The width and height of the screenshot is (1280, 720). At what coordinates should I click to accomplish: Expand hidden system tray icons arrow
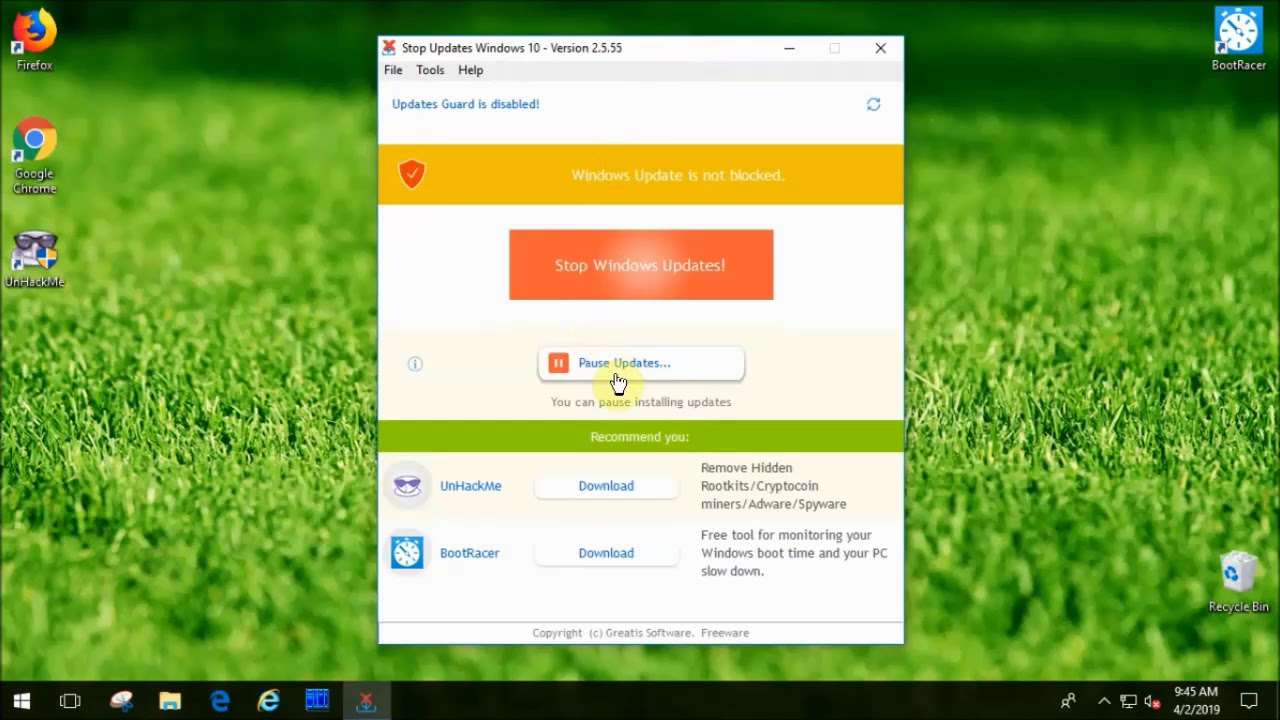coord(1104,701)
